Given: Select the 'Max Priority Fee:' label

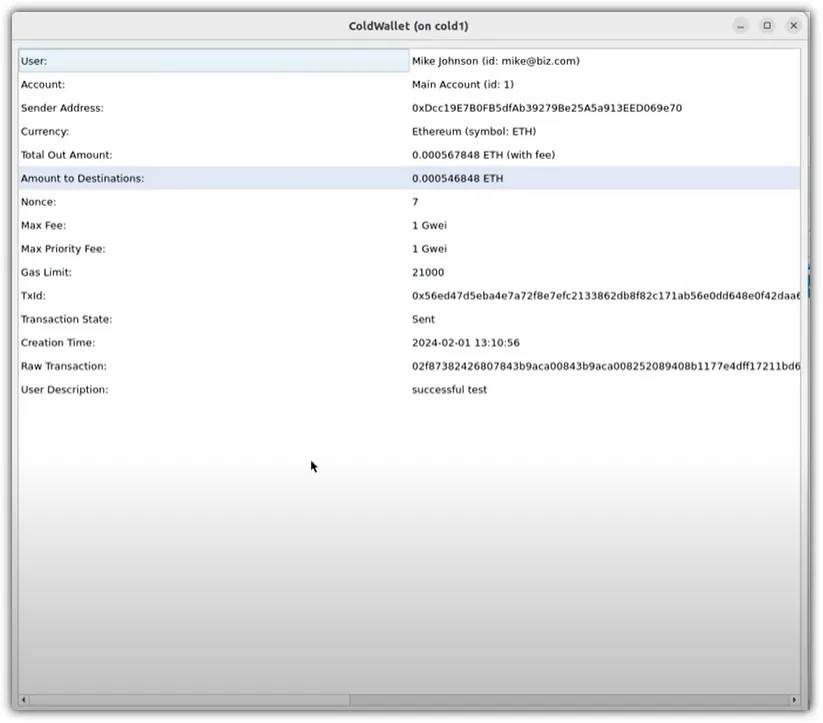Looking at the screenshot, I should (x=63, y=249).
